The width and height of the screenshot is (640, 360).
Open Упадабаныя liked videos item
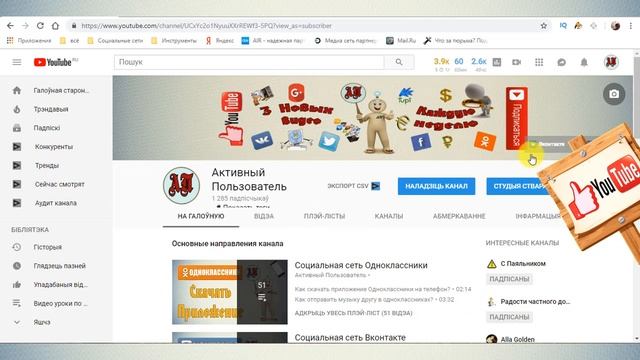[56, 284]
